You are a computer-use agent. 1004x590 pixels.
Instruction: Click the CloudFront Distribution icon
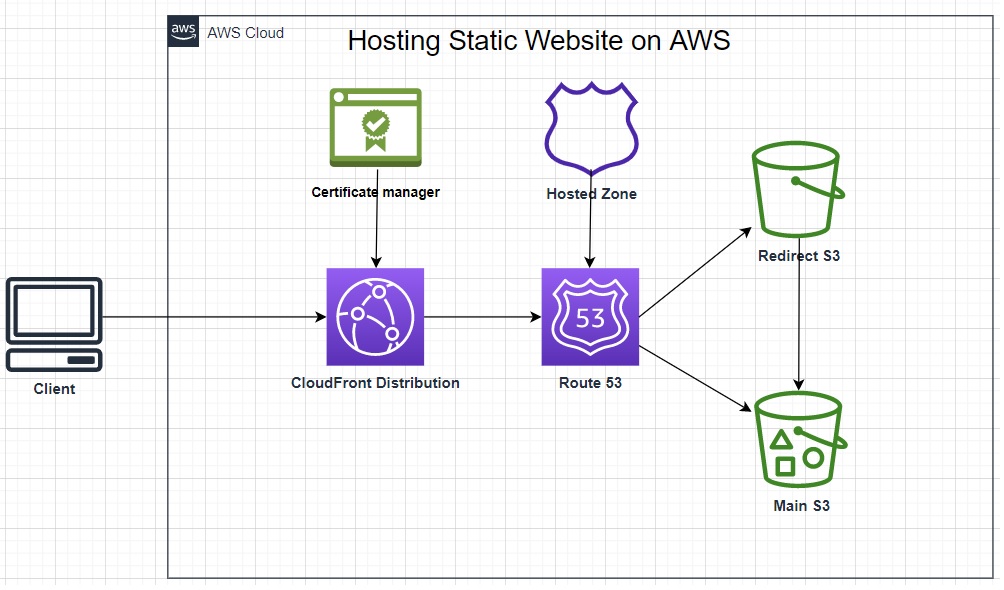pyautogui.click(x=375, y=317)
